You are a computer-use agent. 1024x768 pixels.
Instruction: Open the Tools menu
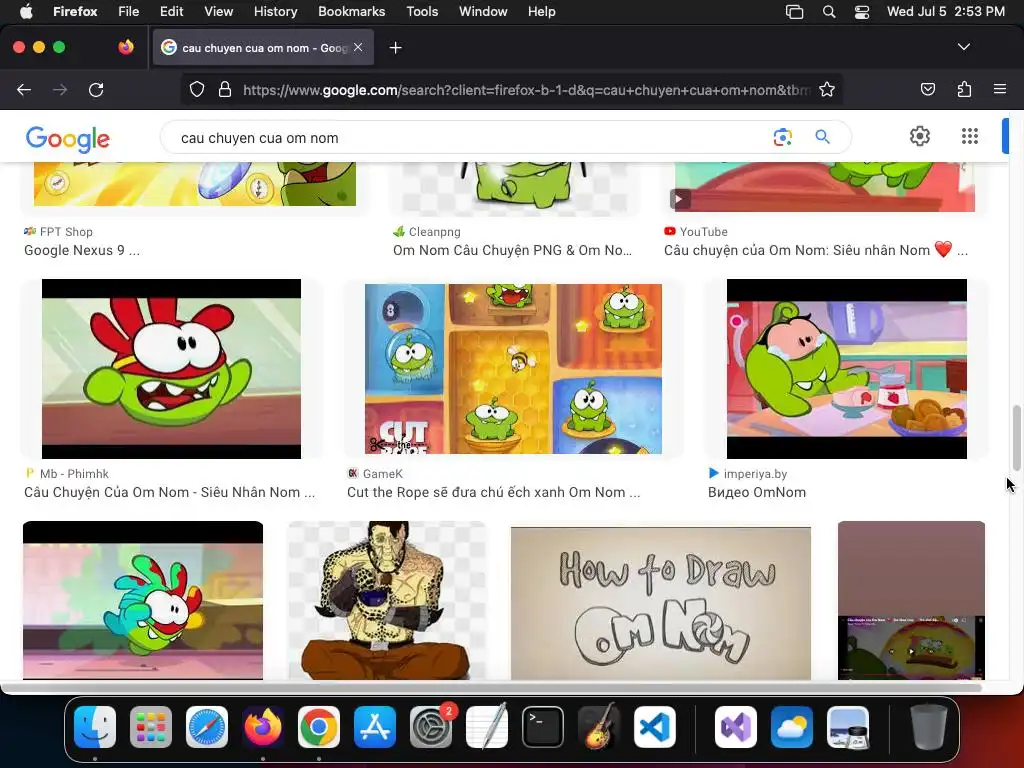pyautogui.click(x=422, y=11)
